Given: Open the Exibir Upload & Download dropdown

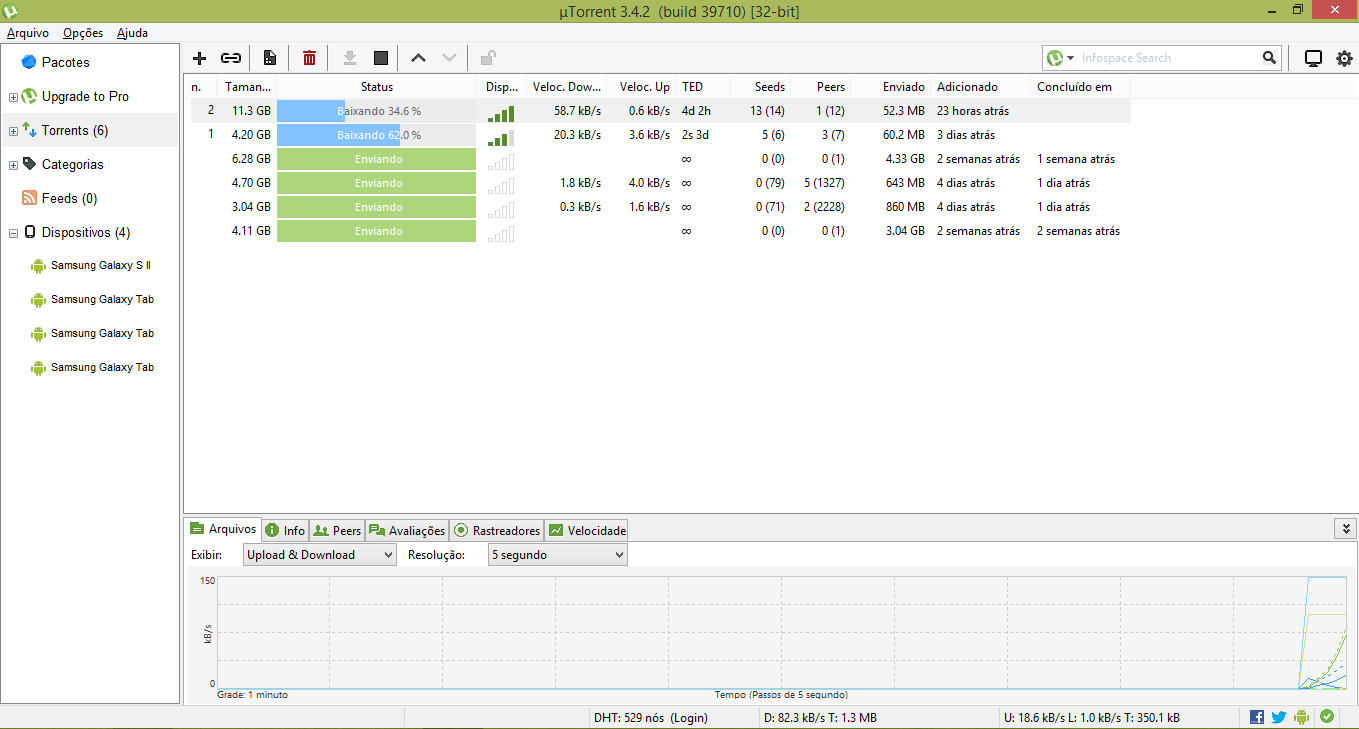Looking at the screenshot, I should pos(320,555).
